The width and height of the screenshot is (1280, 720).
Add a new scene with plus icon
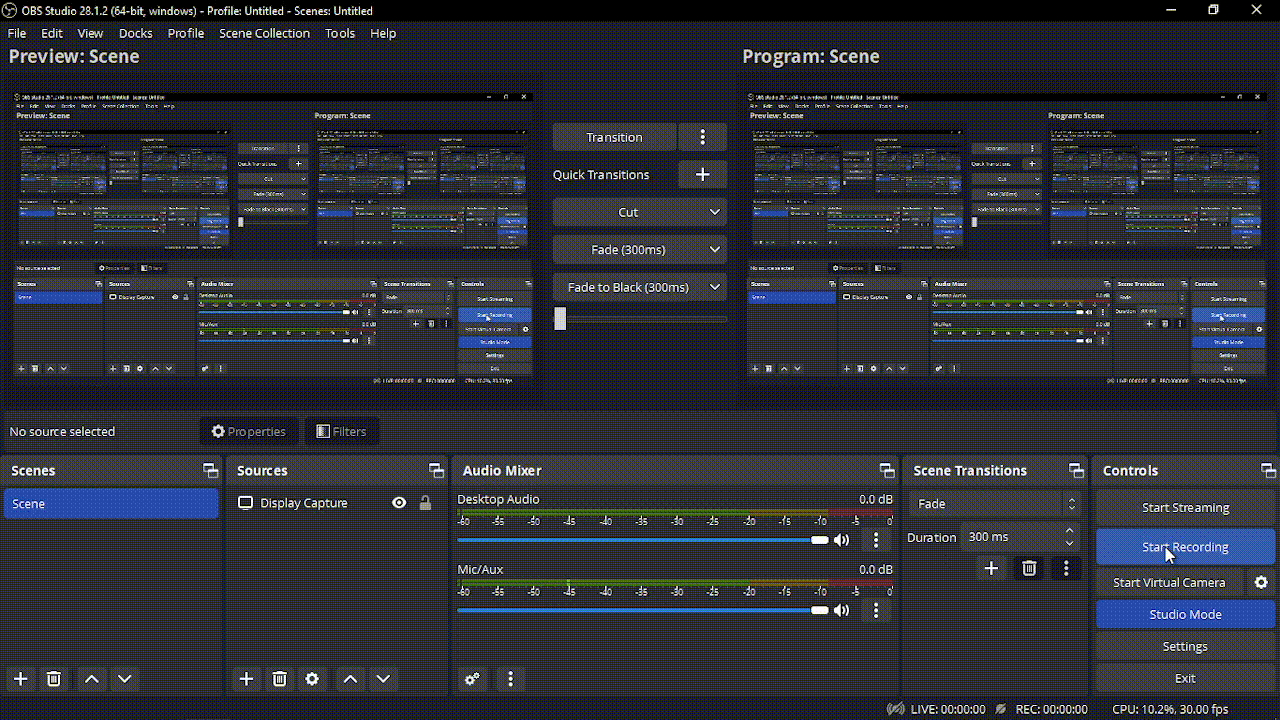[20, 679]
